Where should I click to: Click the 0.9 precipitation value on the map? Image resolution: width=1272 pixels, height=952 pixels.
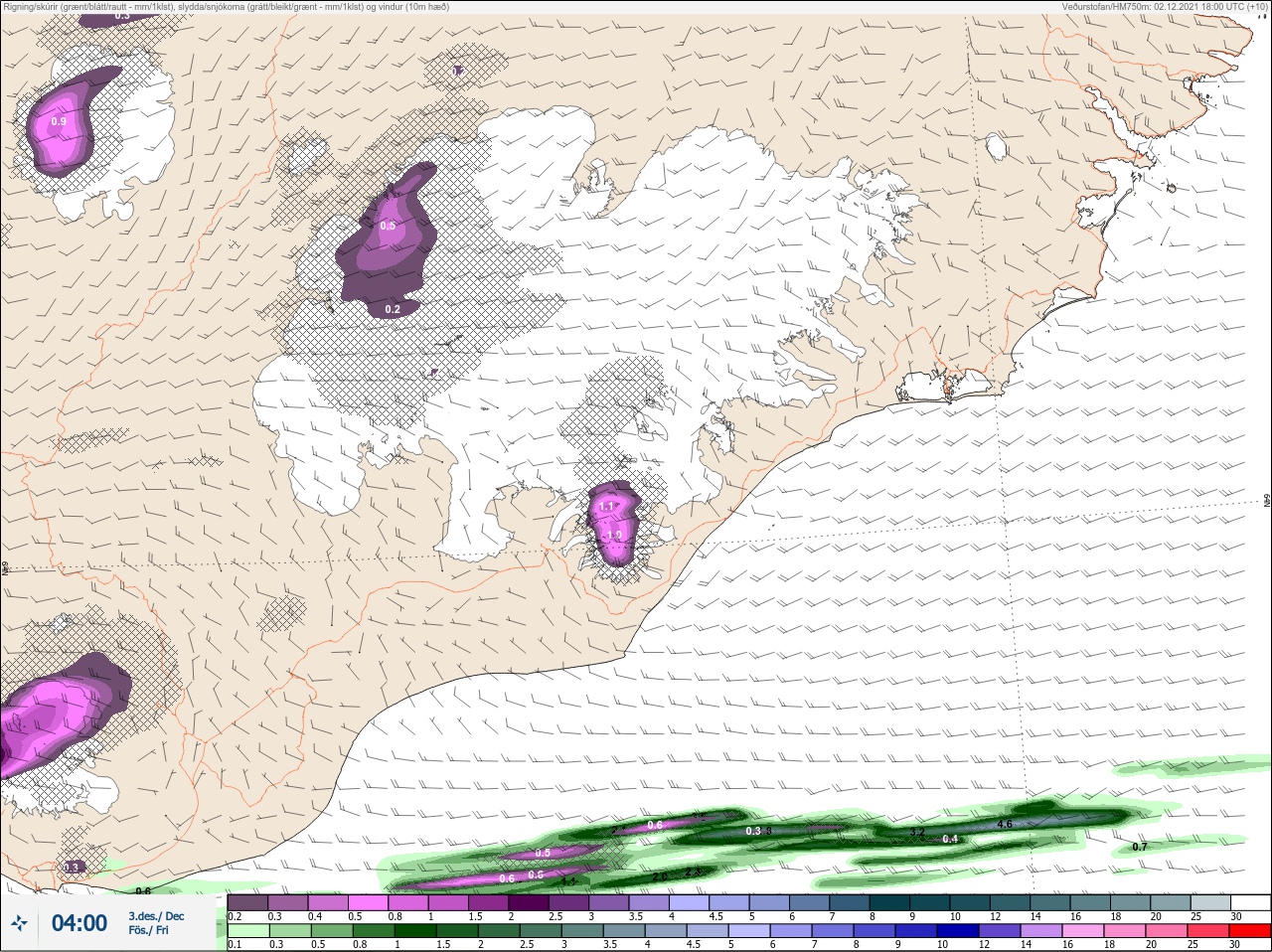click(x=59, y=122)
